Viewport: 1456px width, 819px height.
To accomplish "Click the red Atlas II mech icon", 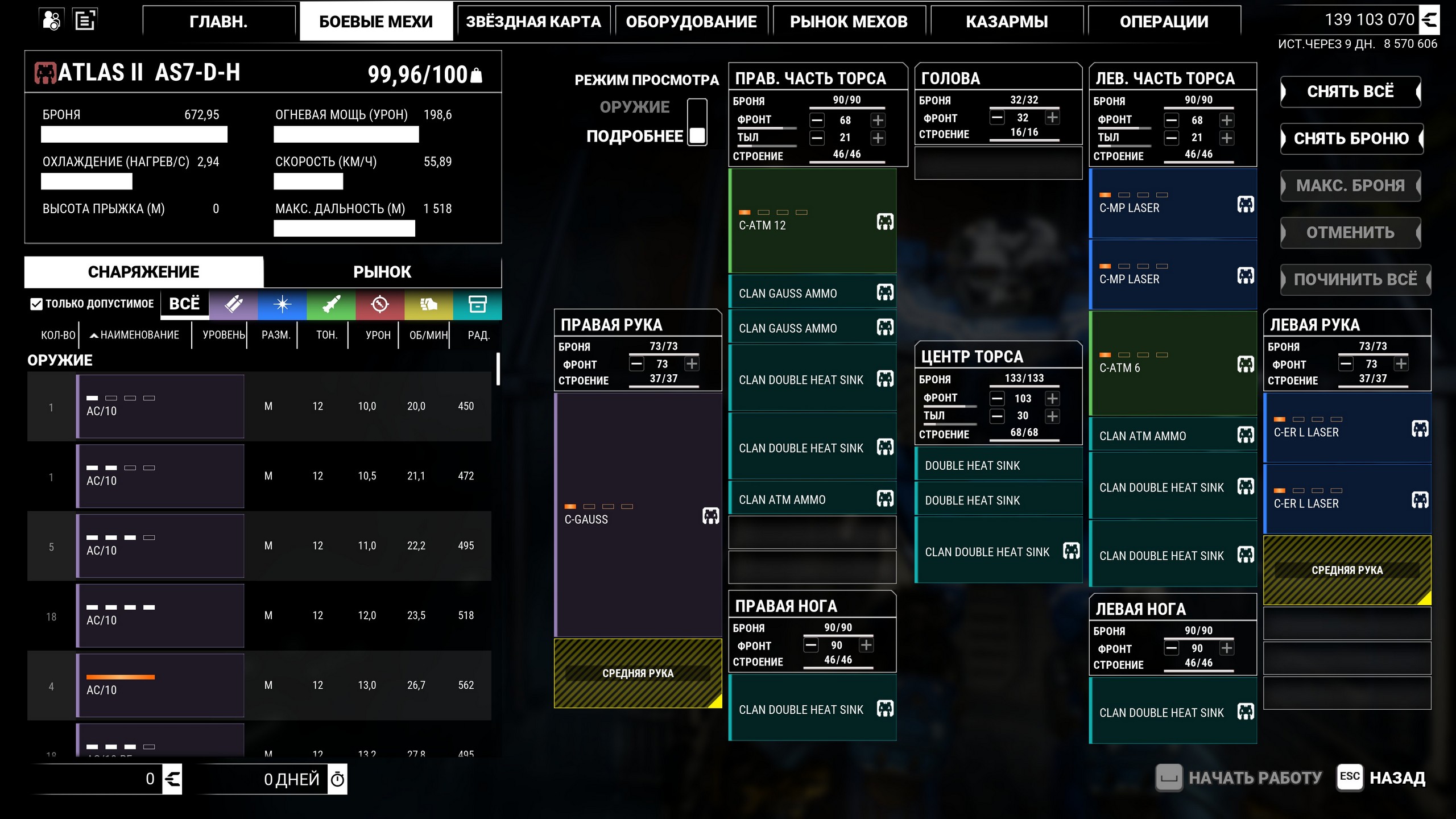I will 45,73.
